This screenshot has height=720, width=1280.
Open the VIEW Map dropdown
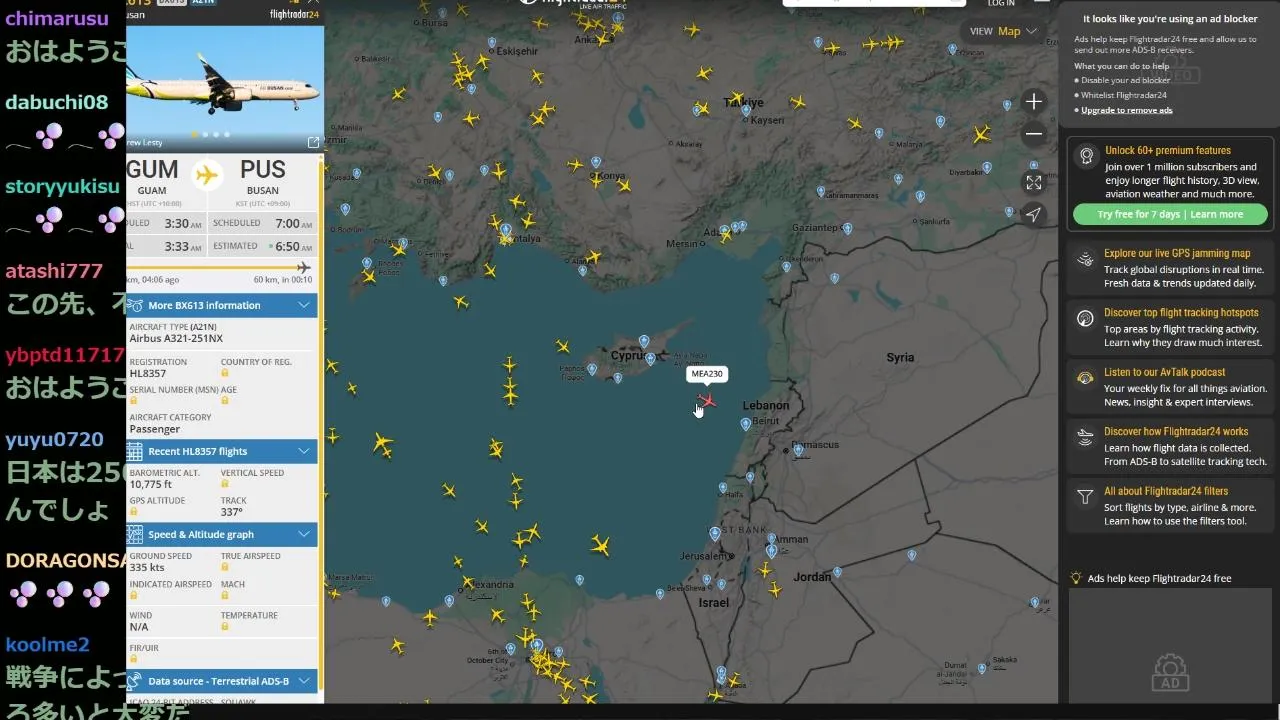pos(1005,31)
